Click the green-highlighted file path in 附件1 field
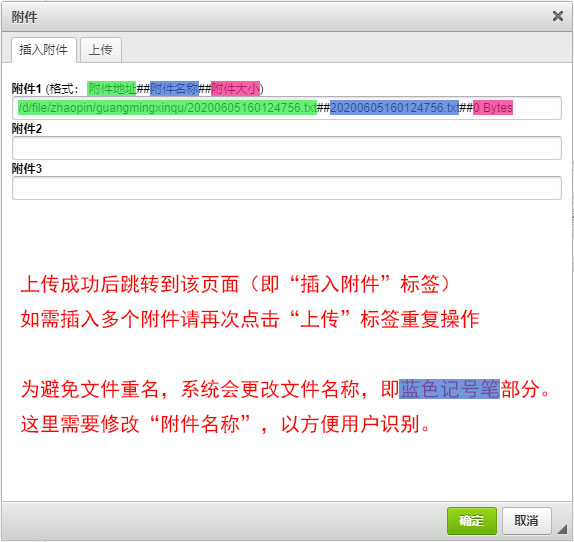The image size is (574, 542). [167, 108]
